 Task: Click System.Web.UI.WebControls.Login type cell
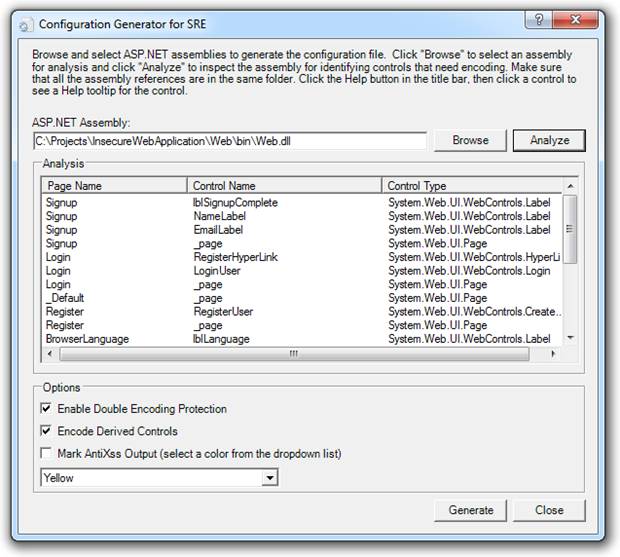pyautogui.click(x=469, y=271)
